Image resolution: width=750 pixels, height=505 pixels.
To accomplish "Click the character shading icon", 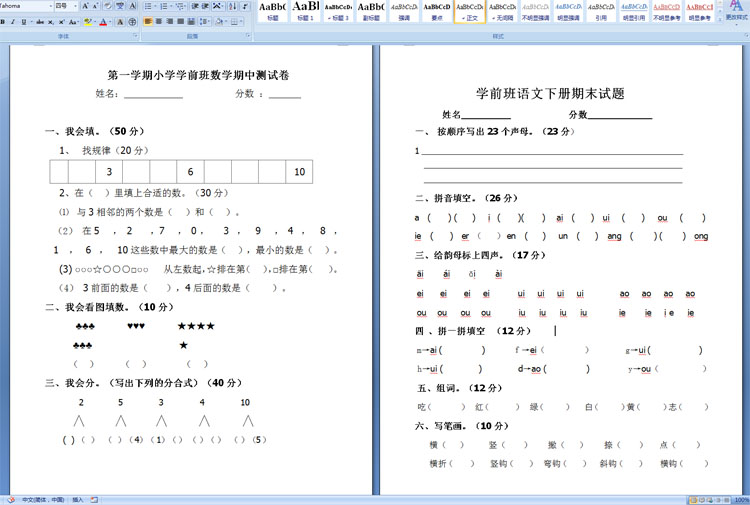I will tap(120, 22).
